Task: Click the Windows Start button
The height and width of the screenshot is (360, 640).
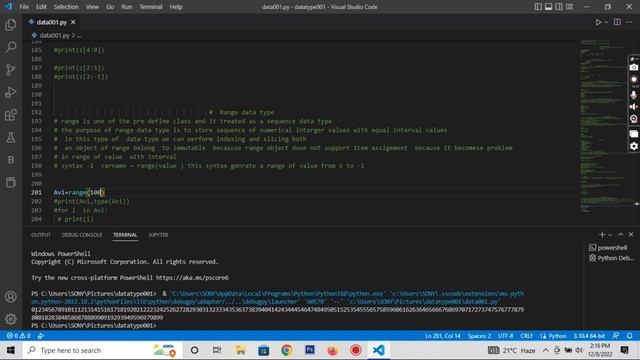Action: (x=11, y=350)
